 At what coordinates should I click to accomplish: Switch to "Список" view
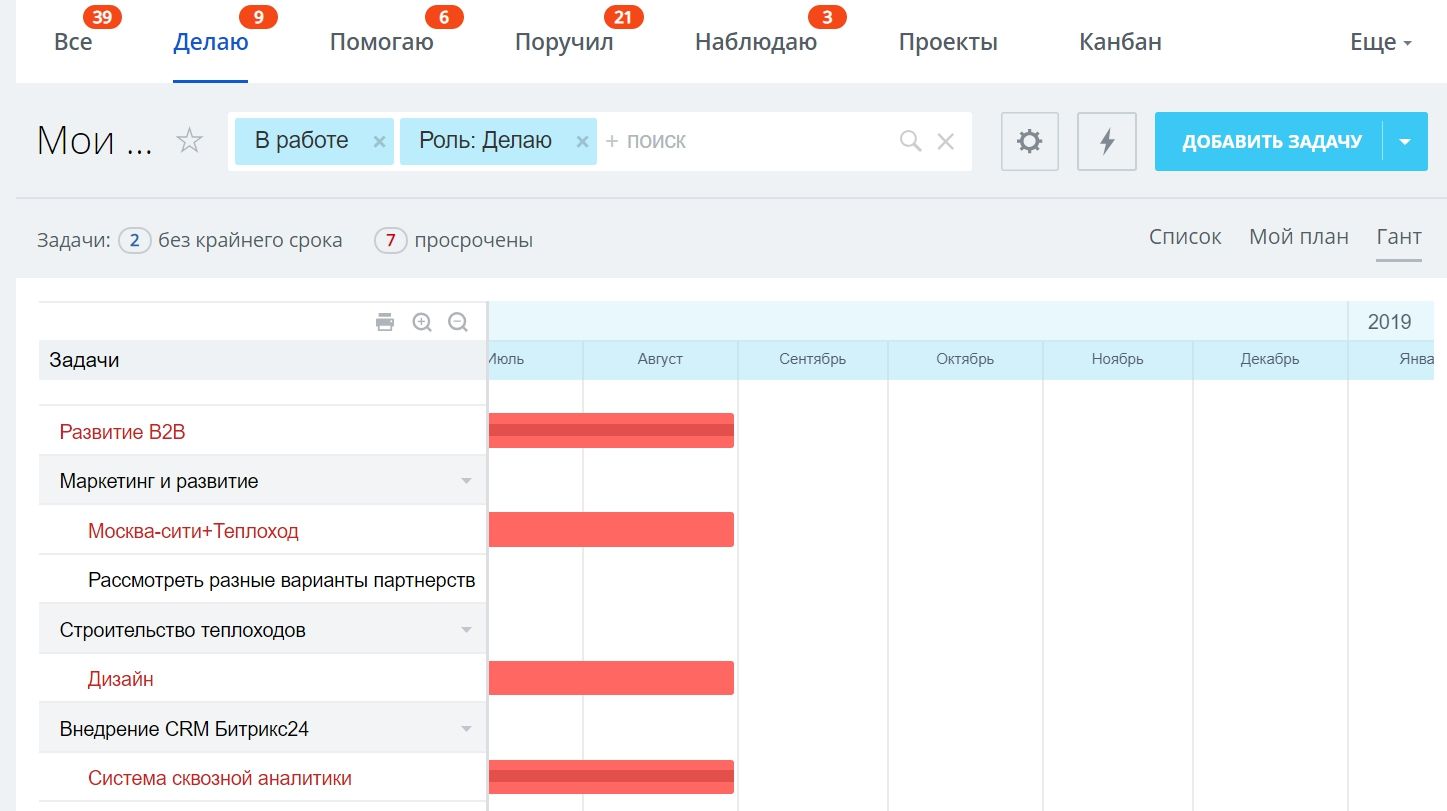(1185, 237)
